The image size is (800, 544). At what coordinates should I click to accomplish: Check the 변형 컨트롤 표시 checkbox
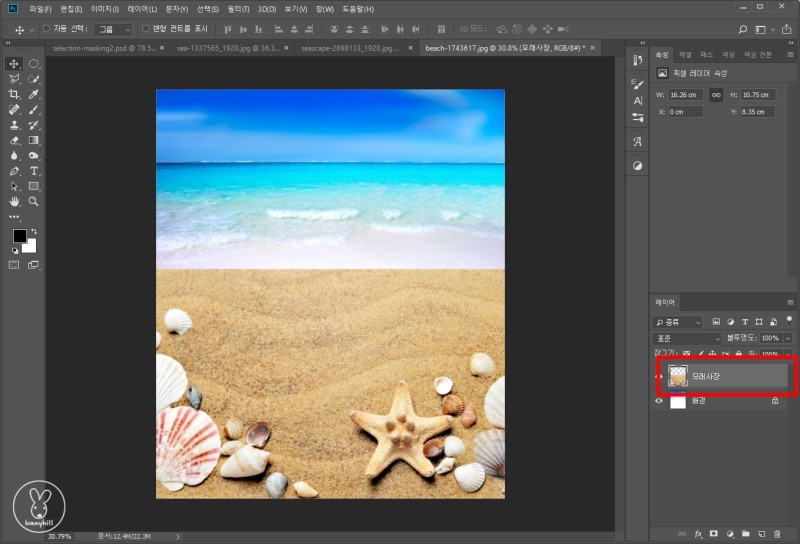point(146,29)
